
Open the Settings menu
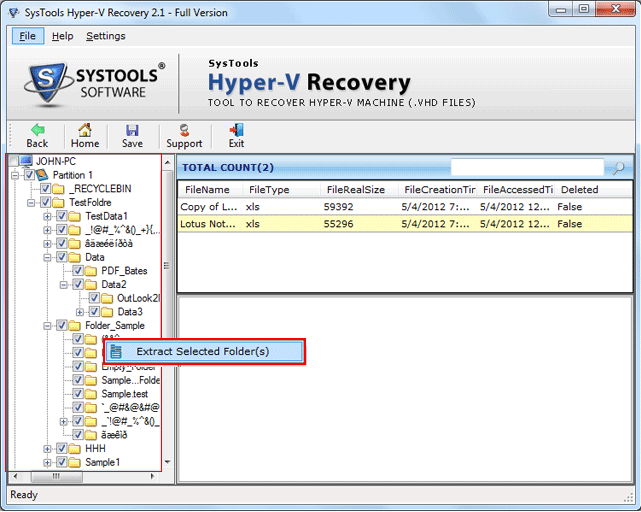[x=105, y=36]
